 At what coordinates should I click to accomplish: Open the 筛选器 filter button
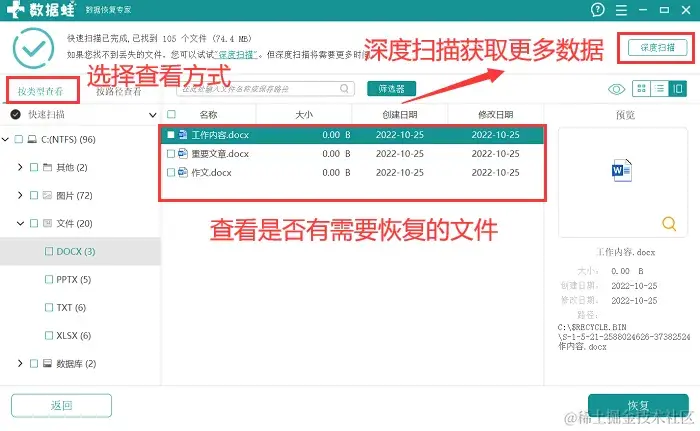(x=392, y=88)
